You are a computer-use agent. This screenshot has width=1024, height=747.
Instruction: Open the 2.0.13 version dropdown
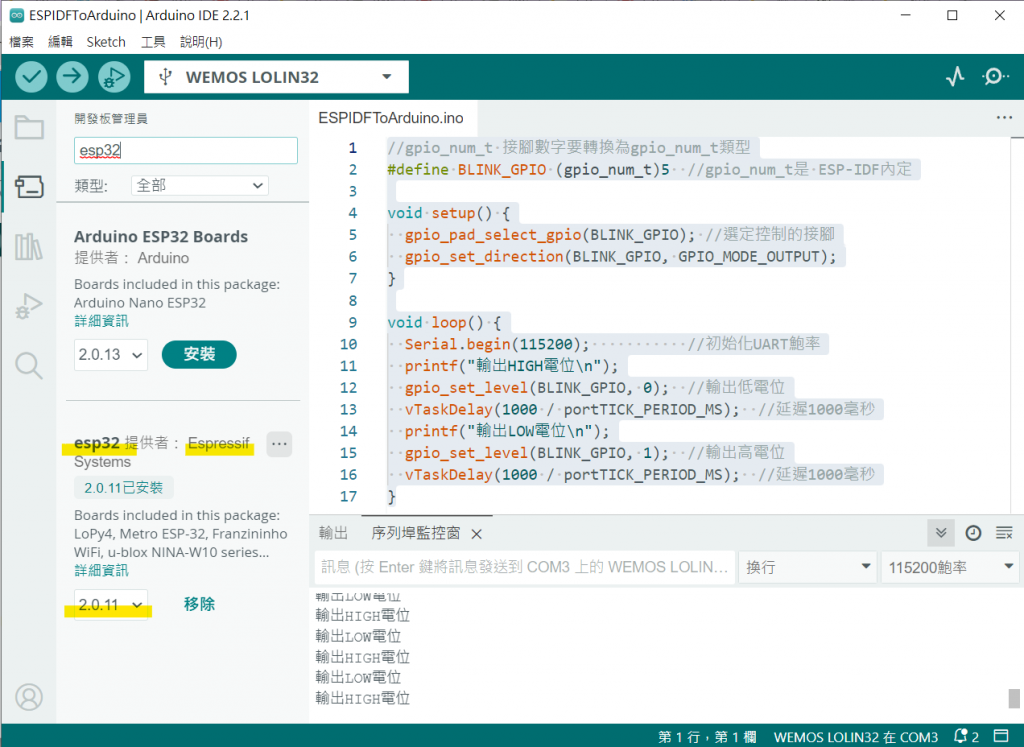click(110, 355)
